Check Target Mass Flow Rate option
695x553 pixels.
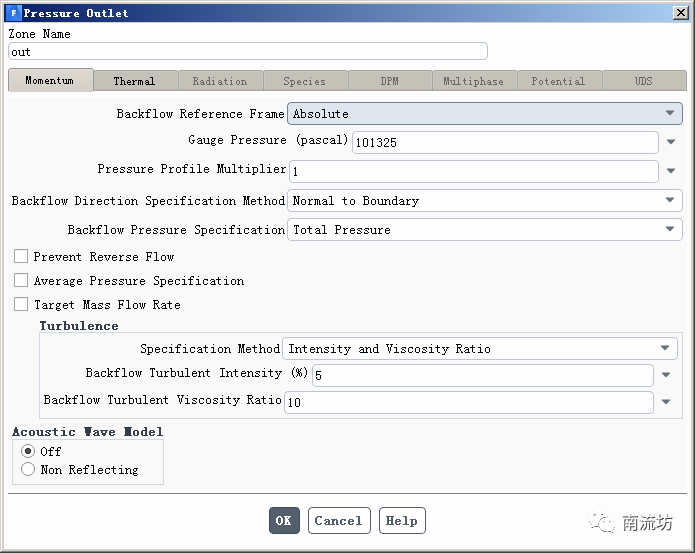21,305
